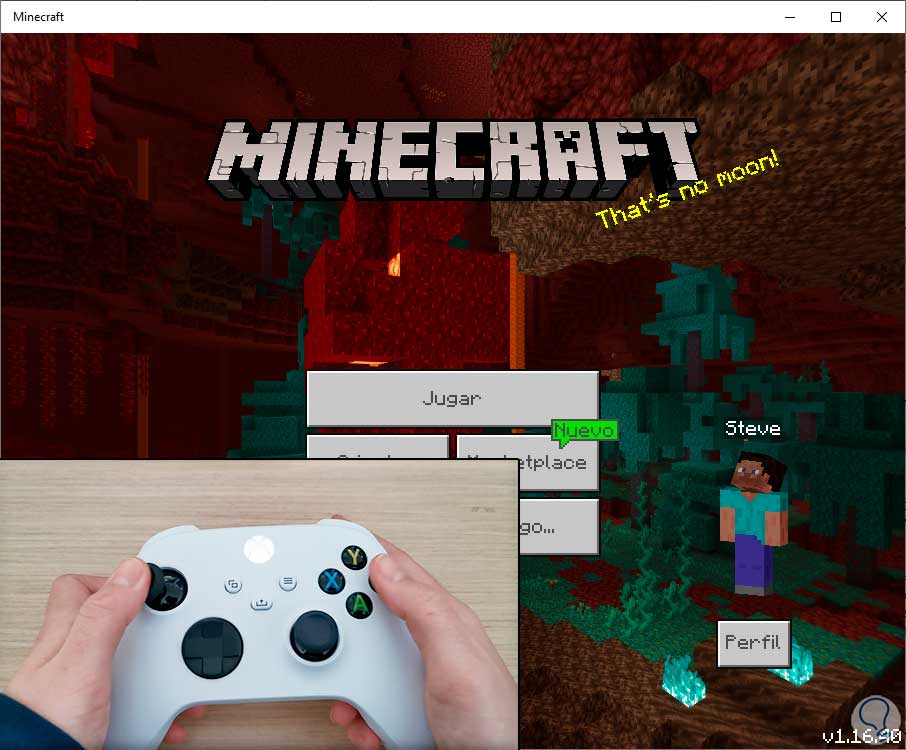
Task: Click the Minecraft title bar text
Action: tap(38, 17)
